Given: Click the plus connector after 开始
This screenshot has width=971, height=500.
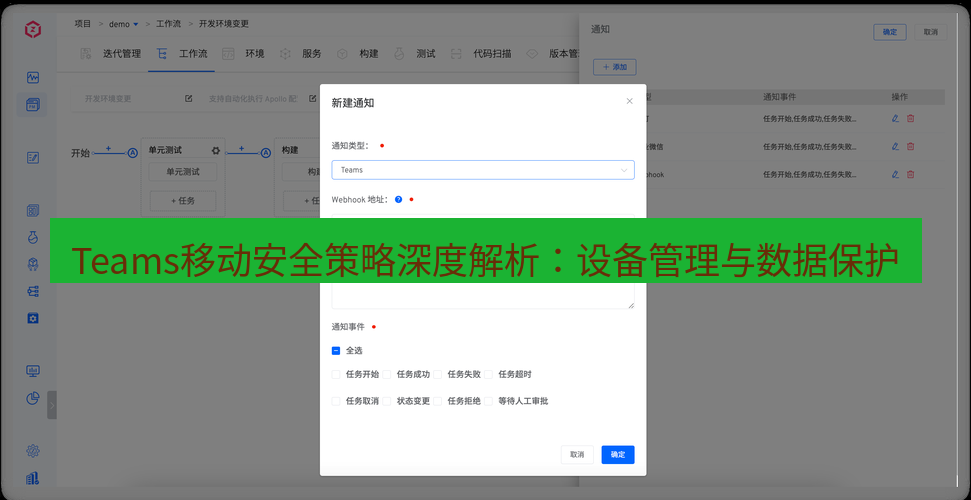Looking at the screenshot, I should (x=108, y=149).
